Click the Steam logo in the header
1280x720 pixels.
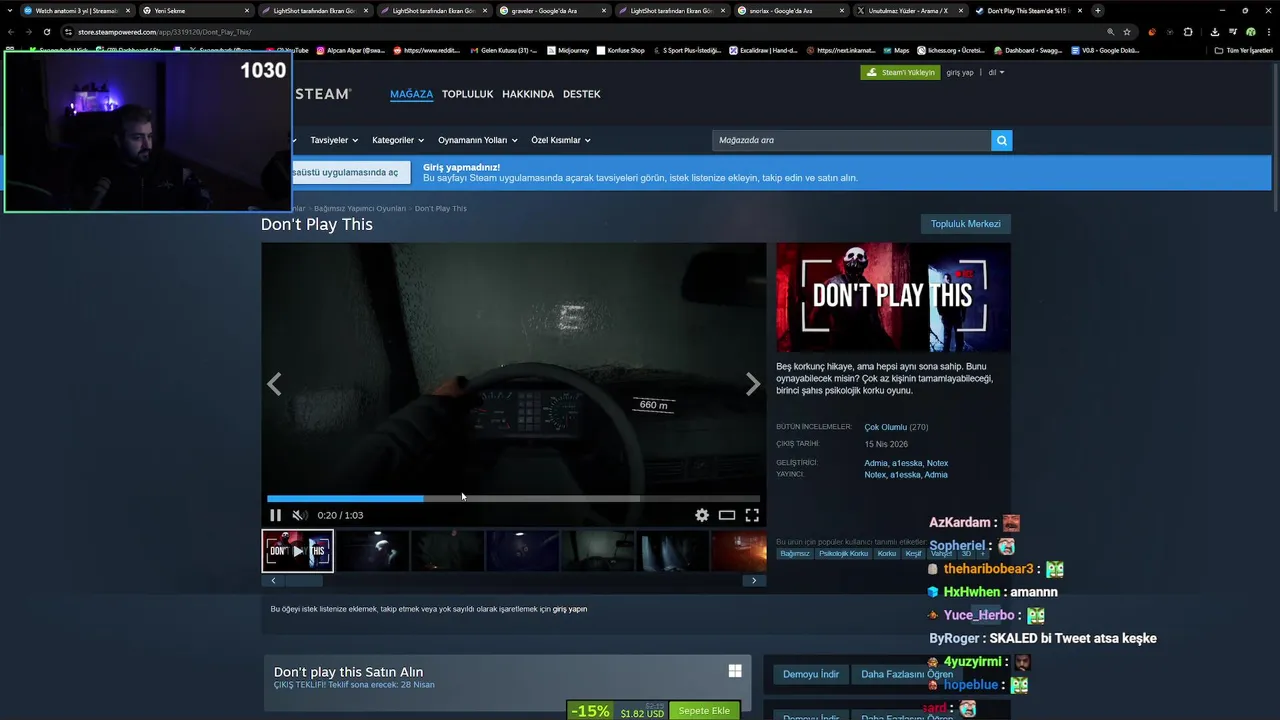tap(321, 94)
